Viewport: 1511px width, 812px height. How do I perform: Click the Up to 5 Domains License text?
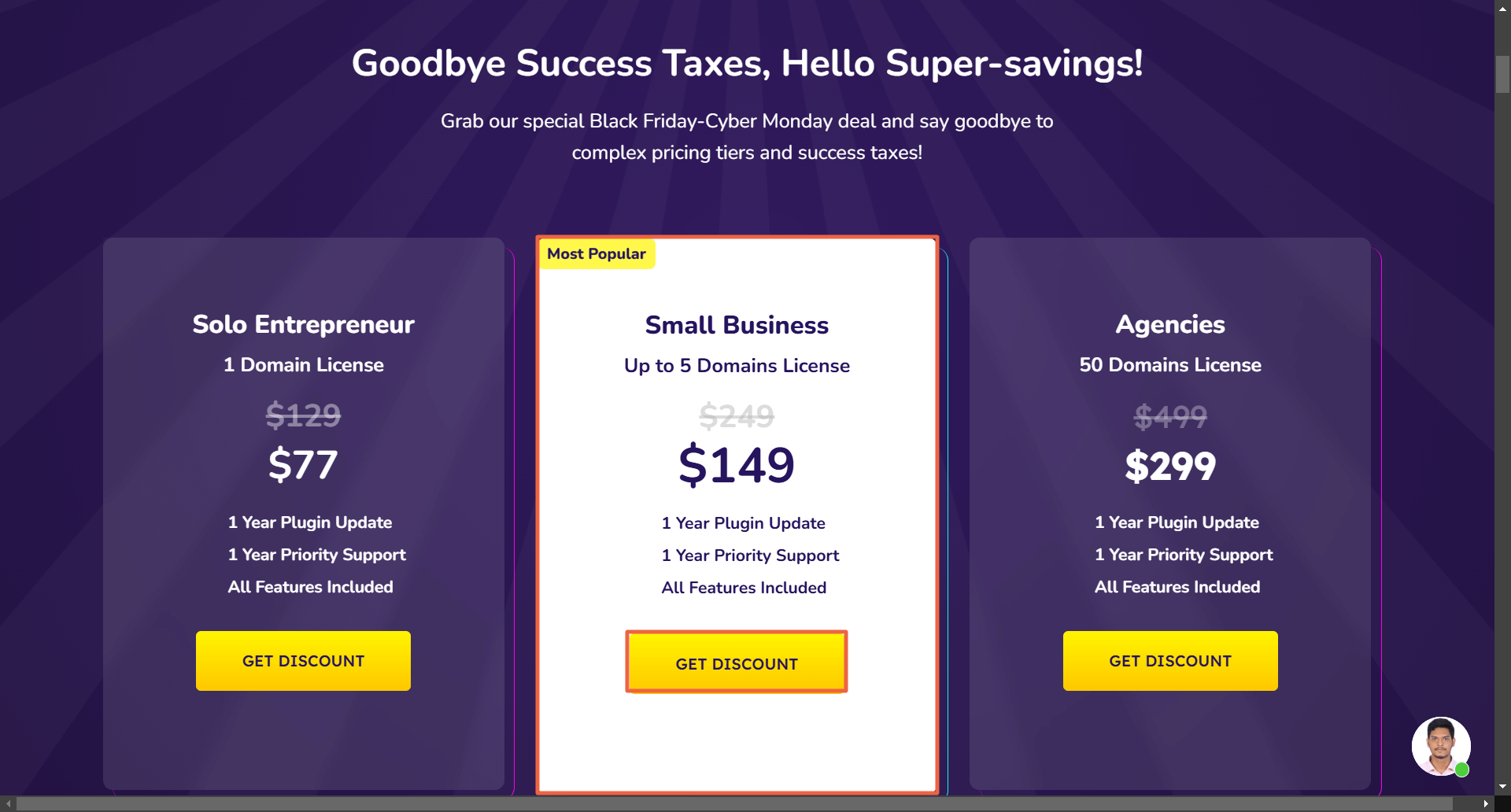737,366
